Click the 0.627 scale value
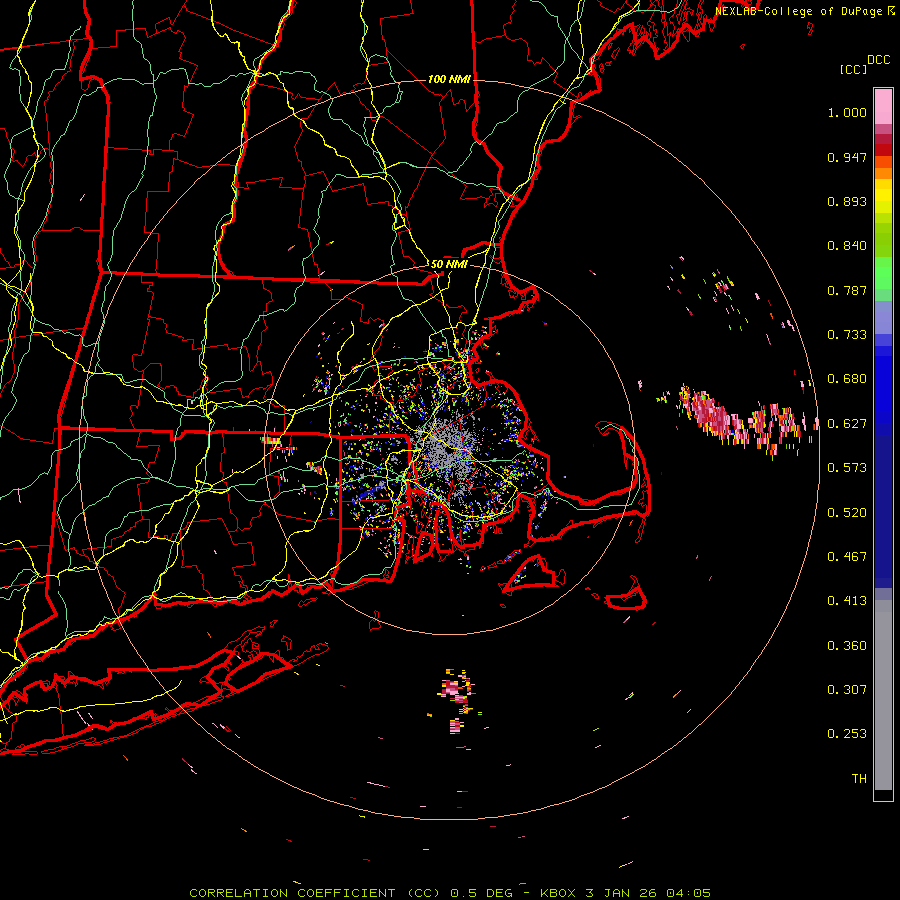Viewport: 900px width, 900px height. 847,424
